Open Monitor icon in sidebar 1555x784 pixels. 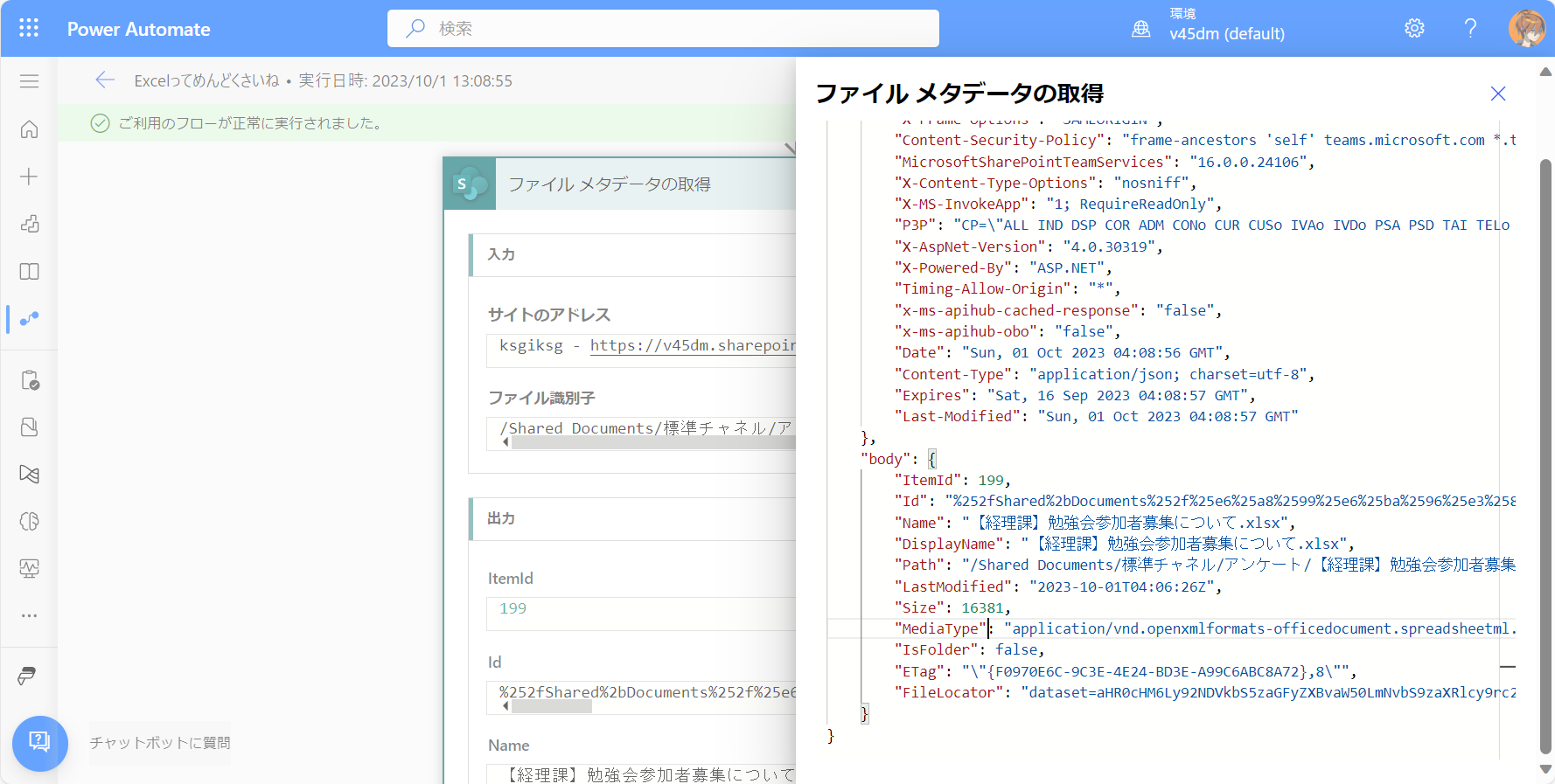coord(29,568)
